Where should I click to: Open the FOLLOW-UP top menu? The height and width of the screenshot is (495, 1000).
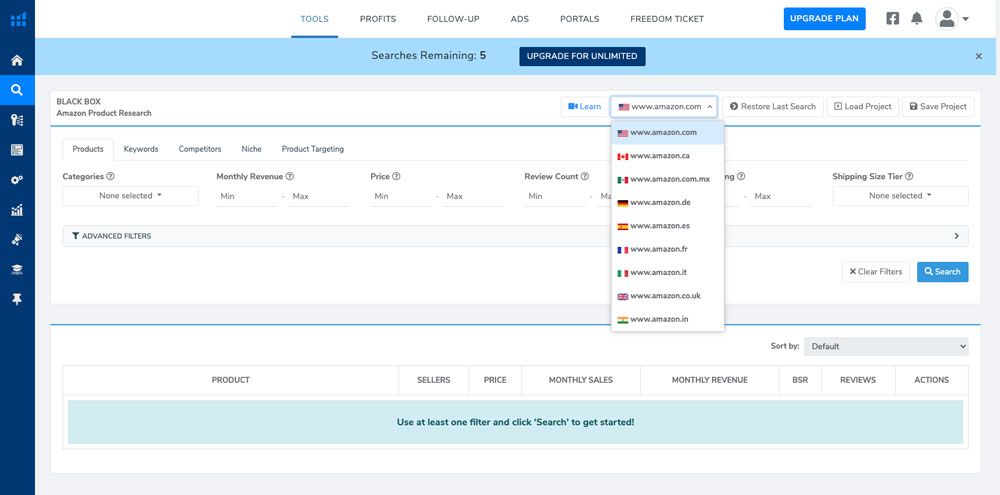point(453,19)
